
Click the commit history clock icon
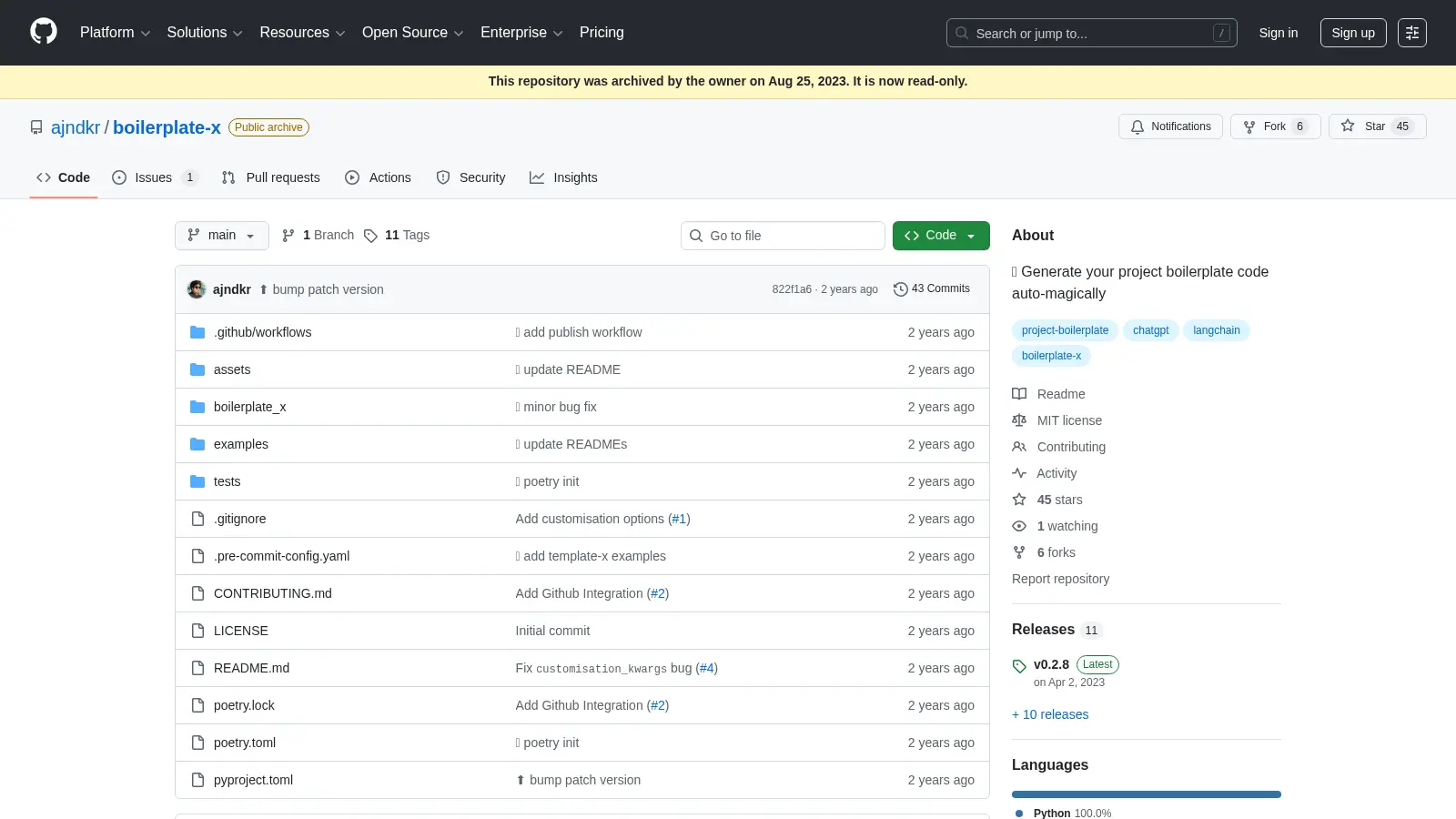(x=901, y=288)
